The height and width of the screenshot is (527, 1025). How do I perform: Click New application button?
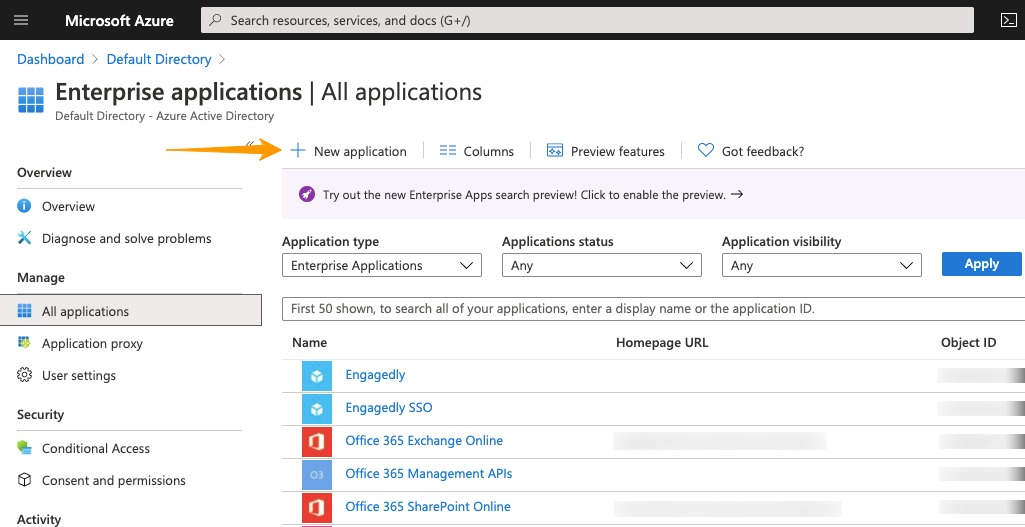348,151
